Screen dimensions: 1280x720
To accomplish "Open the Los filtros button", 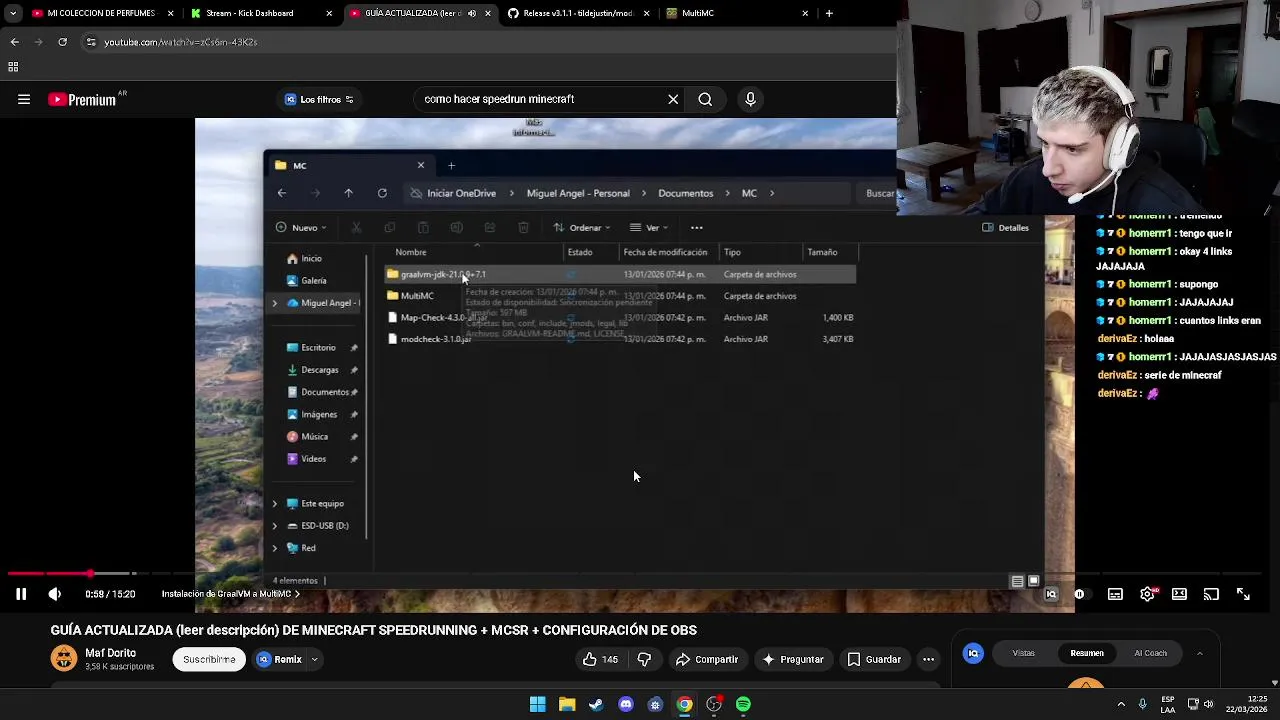I will click(x=319, y=99).
